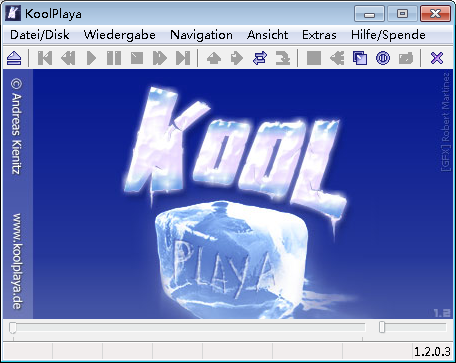Click the KoolPlaya title bar app icon

13,14
